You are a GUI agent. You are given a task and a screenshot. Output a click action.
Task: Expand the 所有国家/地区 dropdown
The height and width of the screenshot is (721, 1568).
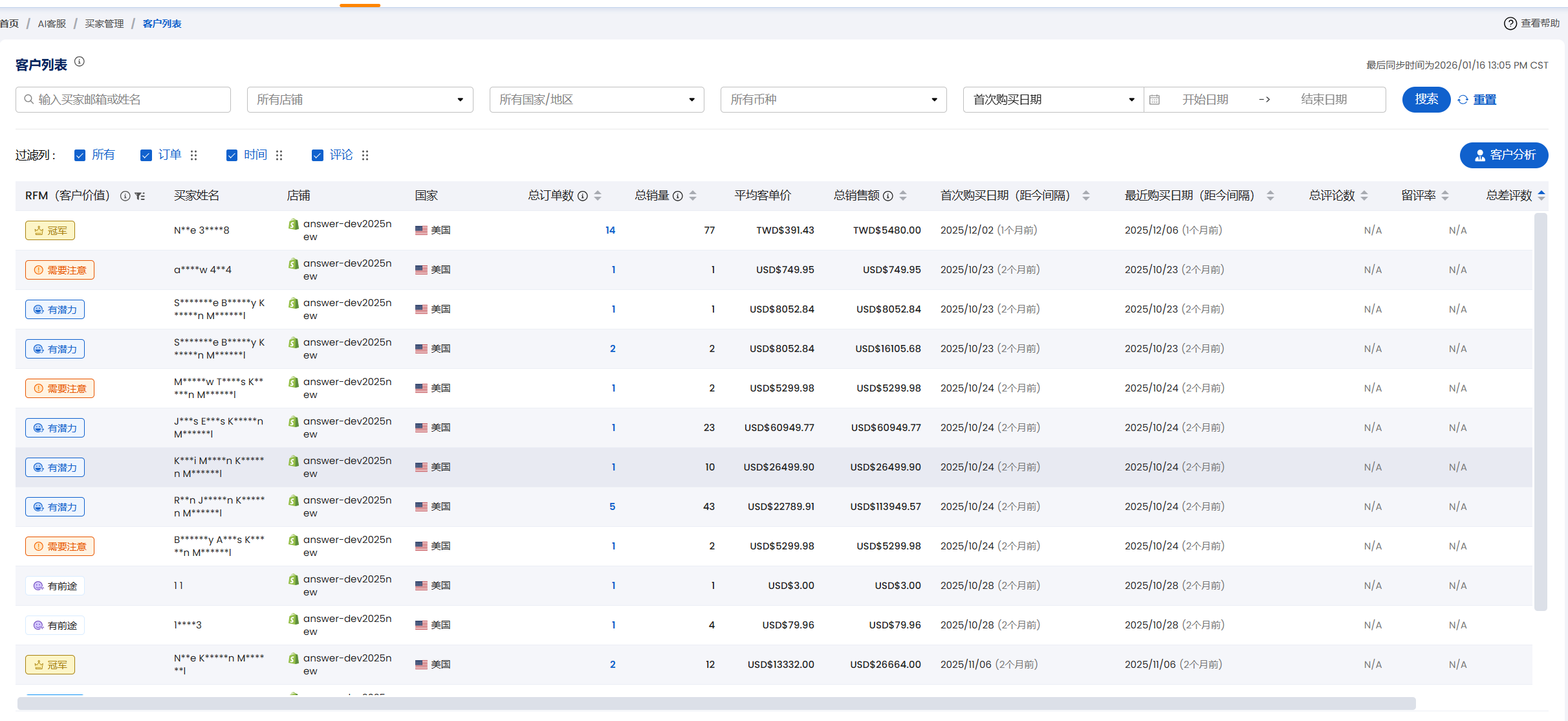pos(596,100)
